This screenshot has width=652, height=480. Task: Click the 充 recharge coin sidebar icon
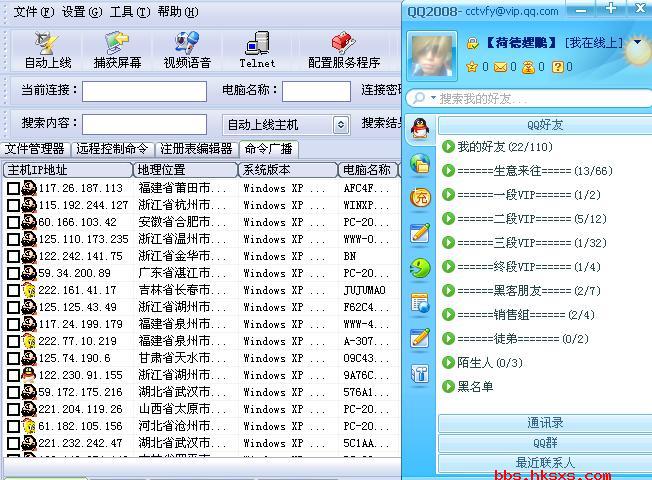click(420, 198)
